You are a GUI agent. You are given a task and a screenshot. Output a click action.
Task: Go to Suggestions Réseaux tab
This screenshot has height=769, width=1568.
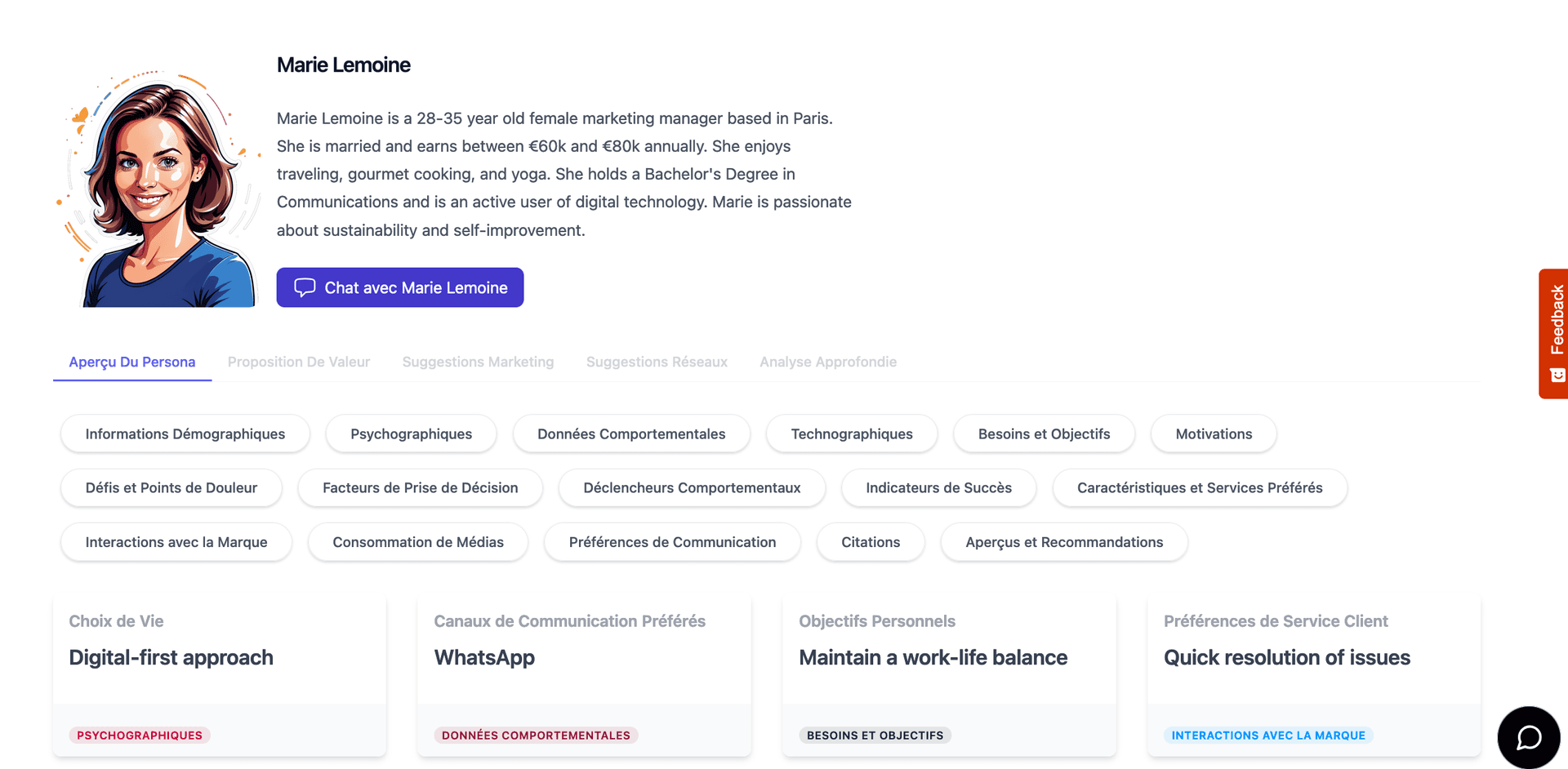click(x=657, y=362)
